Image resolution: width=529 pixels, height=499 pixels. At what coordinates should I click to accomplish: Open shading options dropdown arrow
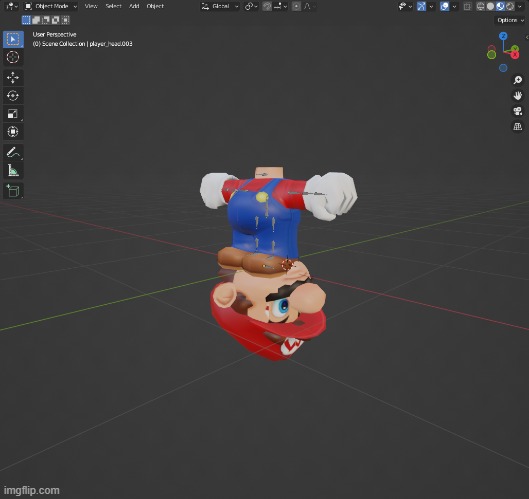click(520, 6)
